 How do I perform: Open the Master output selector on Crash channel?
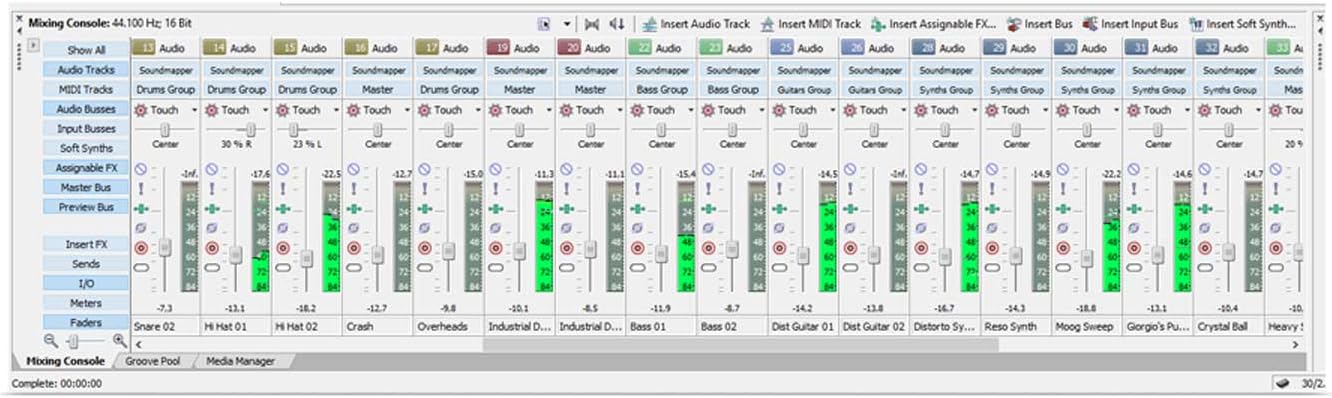point(379,89)
